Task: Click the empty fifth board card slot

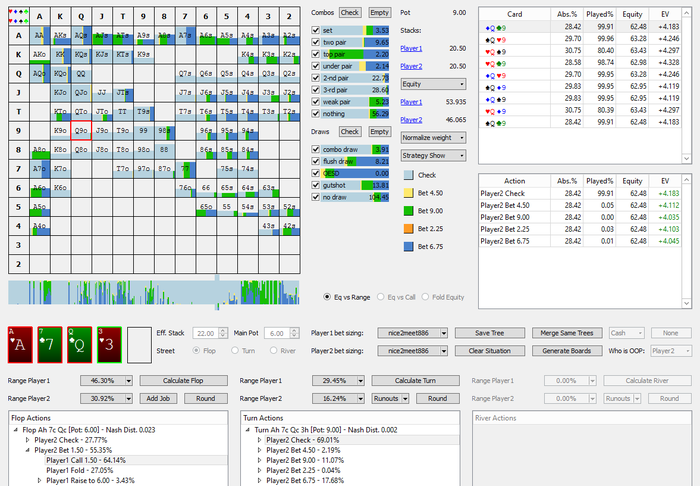Action: [141, 345]
